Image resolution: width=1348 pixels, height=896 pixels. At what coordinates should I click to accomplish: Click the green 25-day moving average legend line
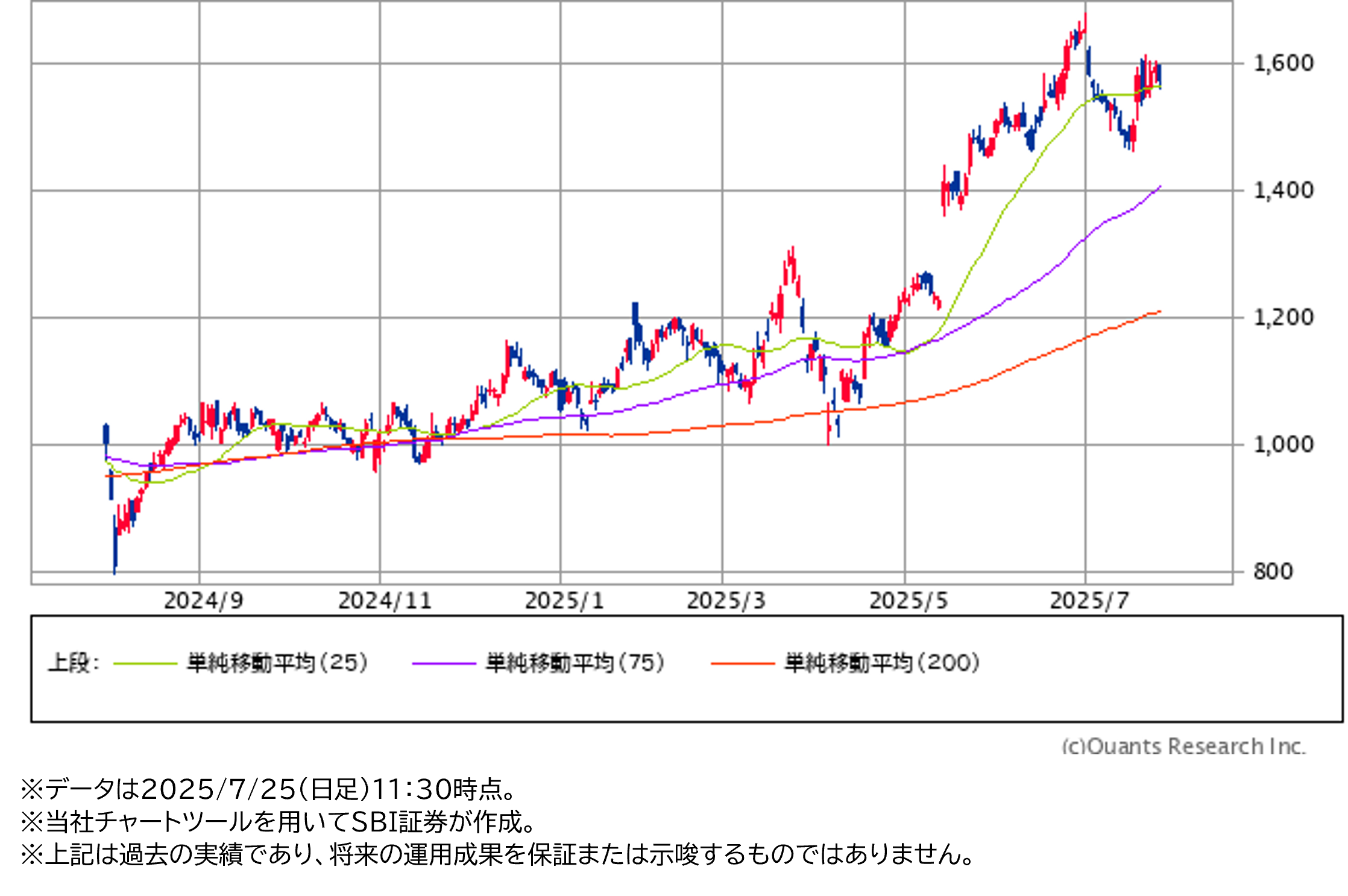[x=145, y=664]
